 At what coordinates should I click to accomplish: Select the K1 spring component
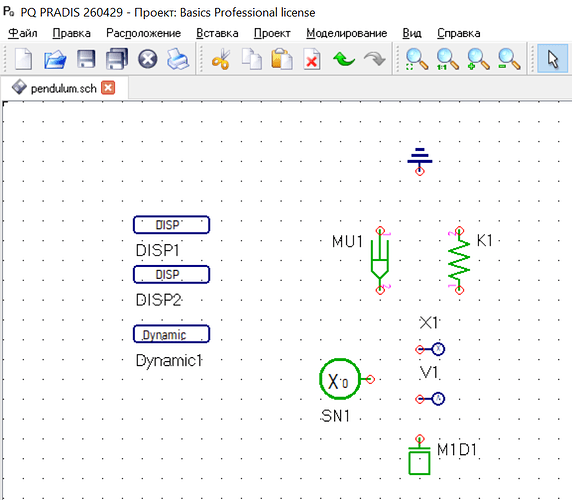pyautogui.click(x=459, y=260)
